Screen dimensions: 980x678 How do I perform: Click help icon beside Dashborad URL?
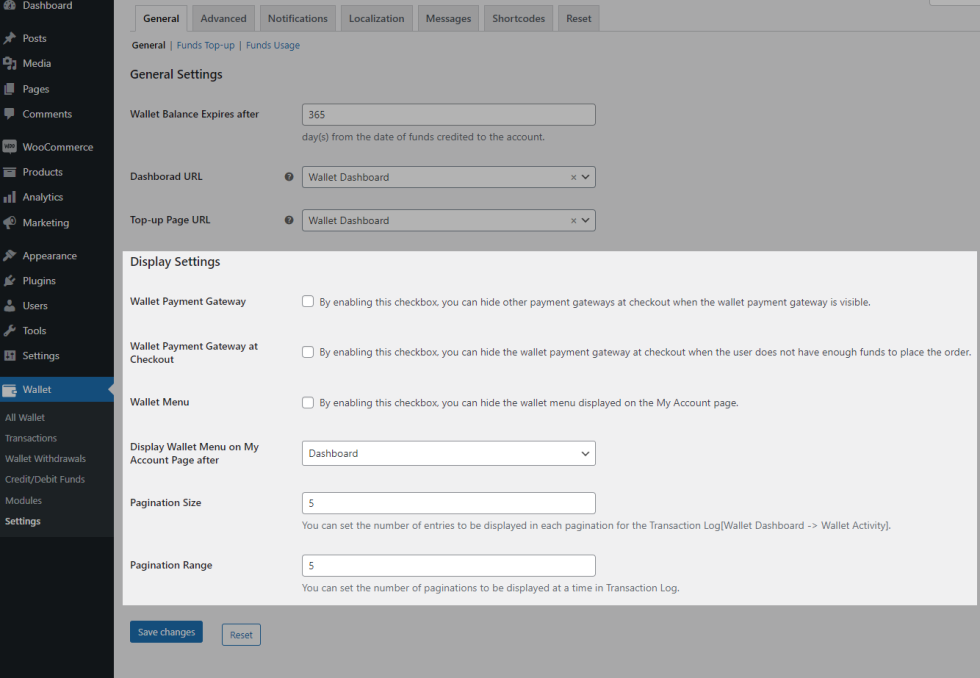[289, 177]
